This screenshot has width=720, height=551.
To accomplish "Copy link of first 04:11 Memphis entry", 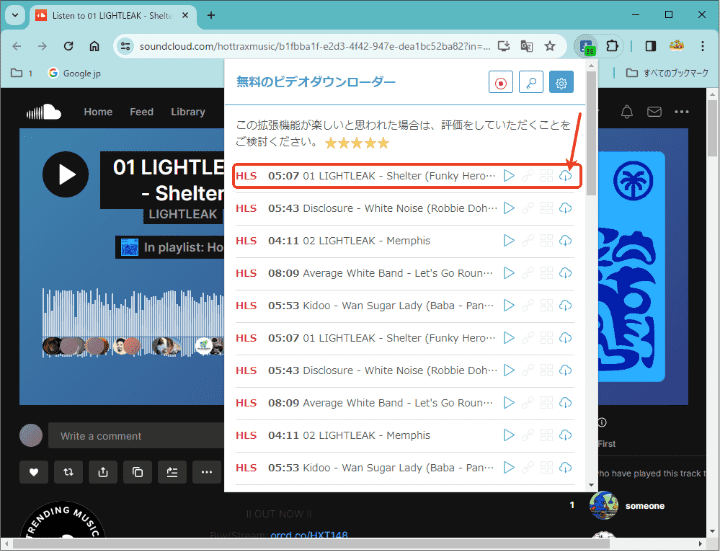I will pyautogui.click(x=528, y=241).
